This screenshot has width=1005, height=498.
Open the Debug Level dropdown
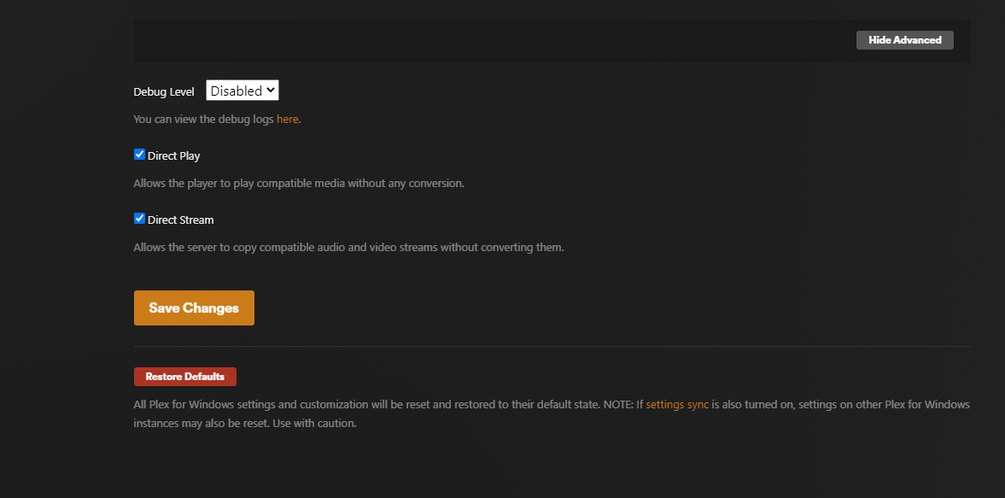[241, 91]
